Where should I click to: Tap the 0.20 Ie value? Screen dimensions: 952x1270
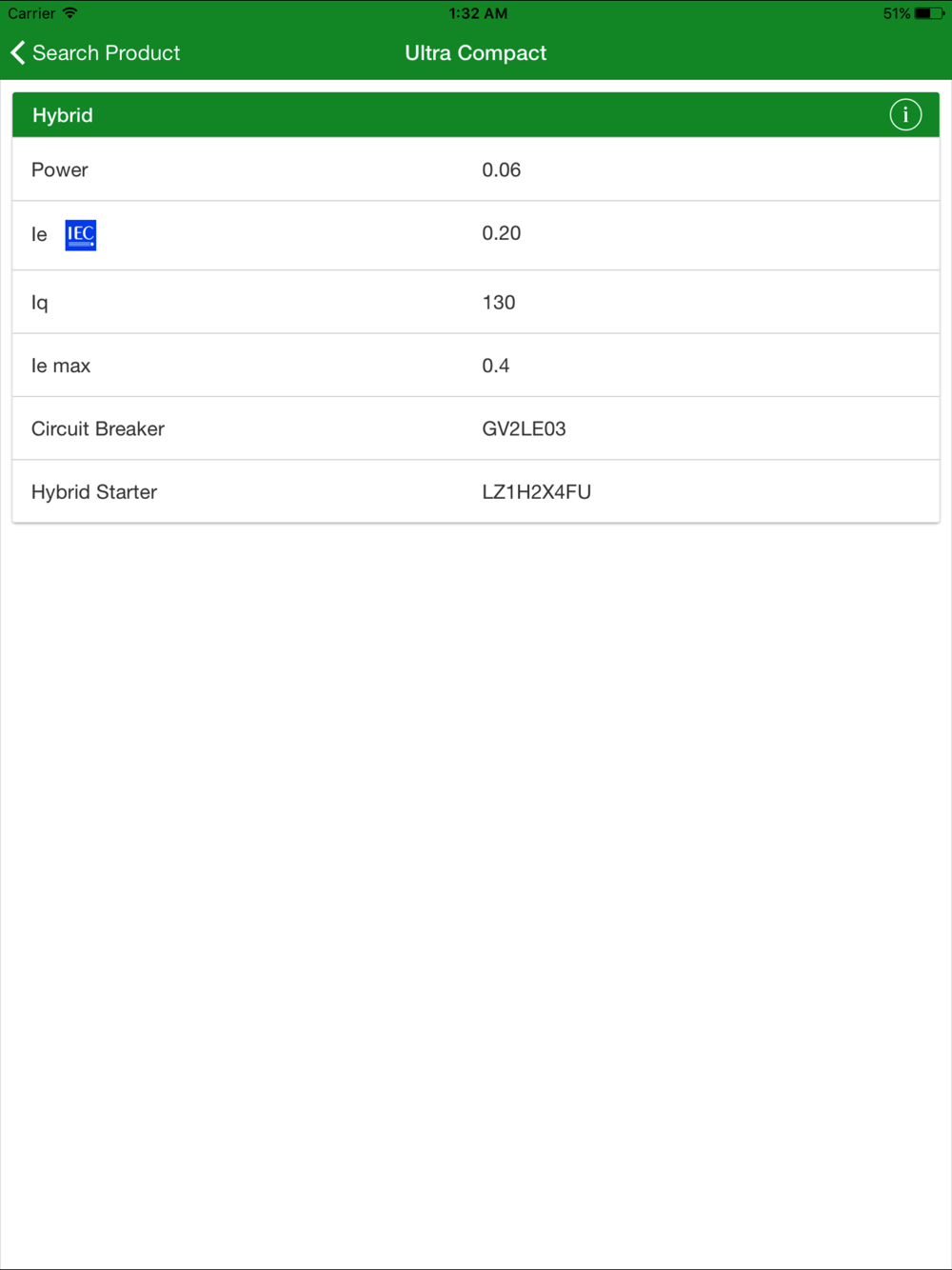coord(502,233)
